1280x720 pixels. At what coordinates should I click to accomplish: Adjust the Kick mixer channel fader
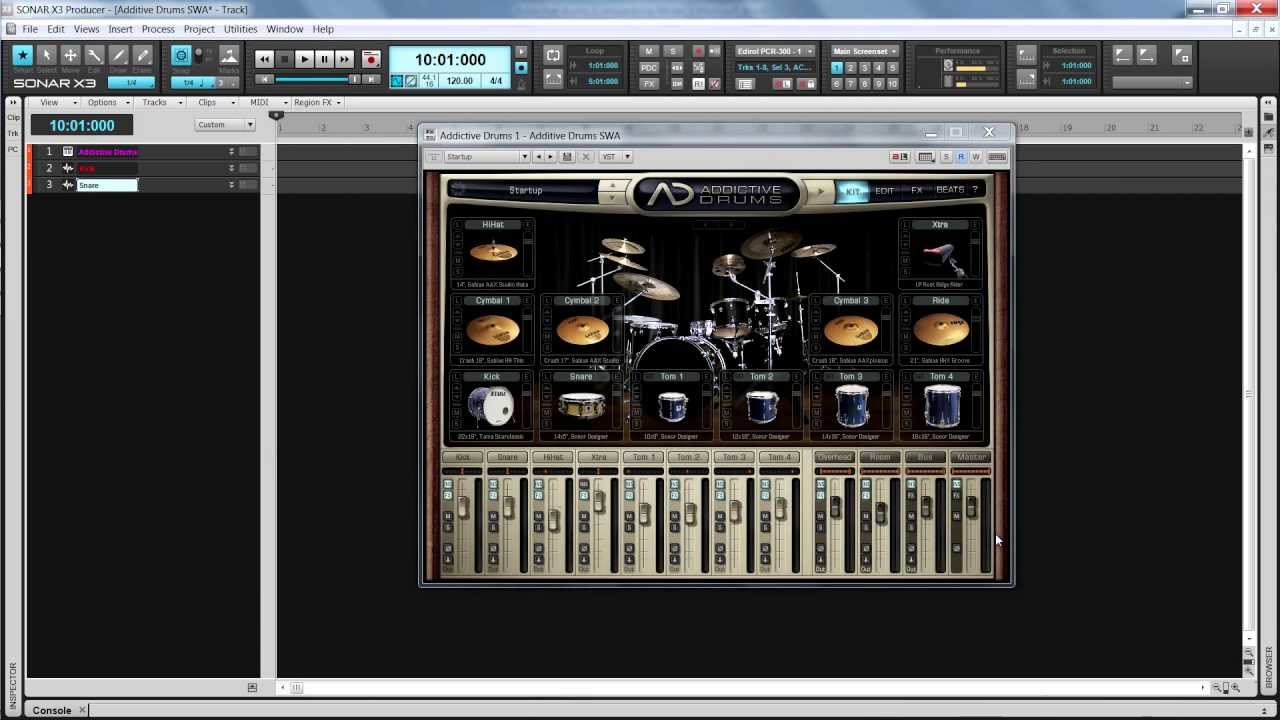[x=463, y=508]
